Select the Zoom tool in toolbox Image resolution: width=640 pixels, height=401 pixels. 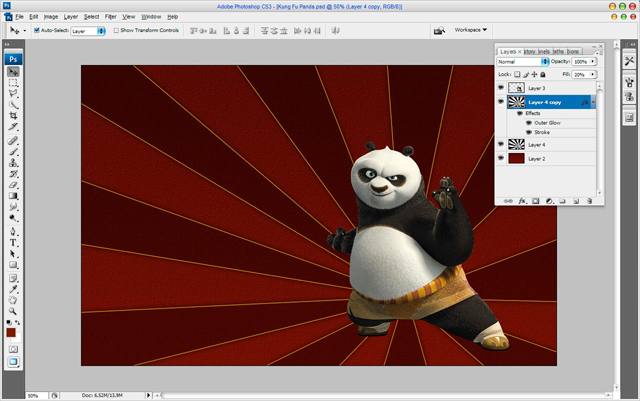click(13, 311)
